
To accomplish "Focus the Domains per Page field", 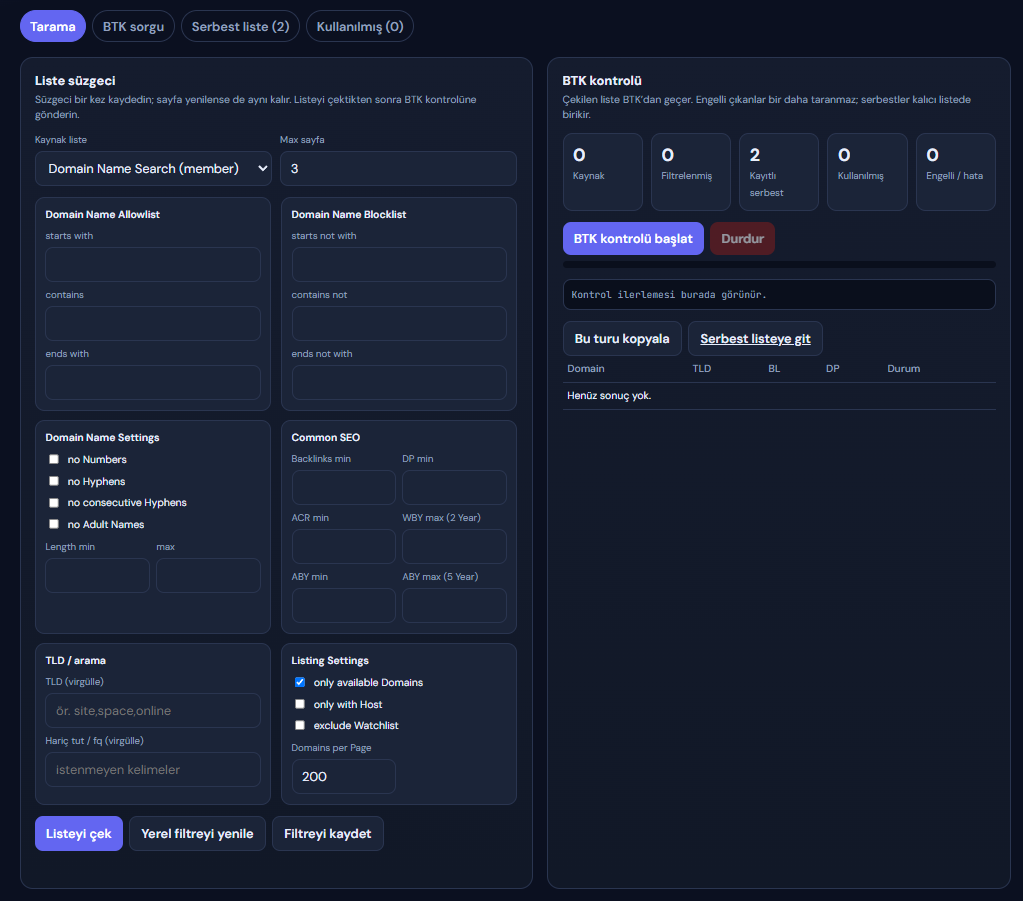I will [x=344, y=776].
